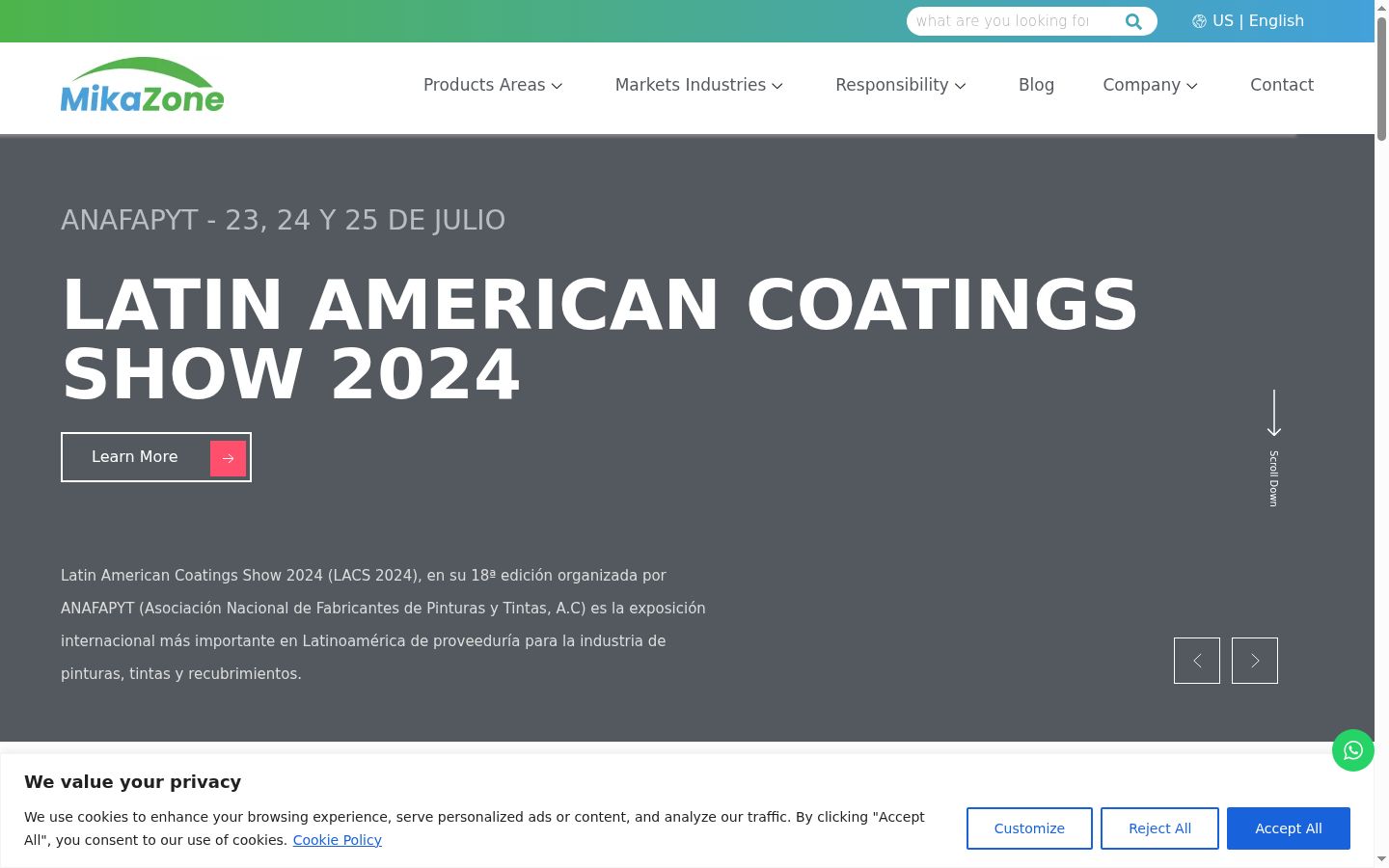The width and height of the screenshot is (1389, 868).
Task: Expand the Markets Industries menu
Action: coord(699,85)
